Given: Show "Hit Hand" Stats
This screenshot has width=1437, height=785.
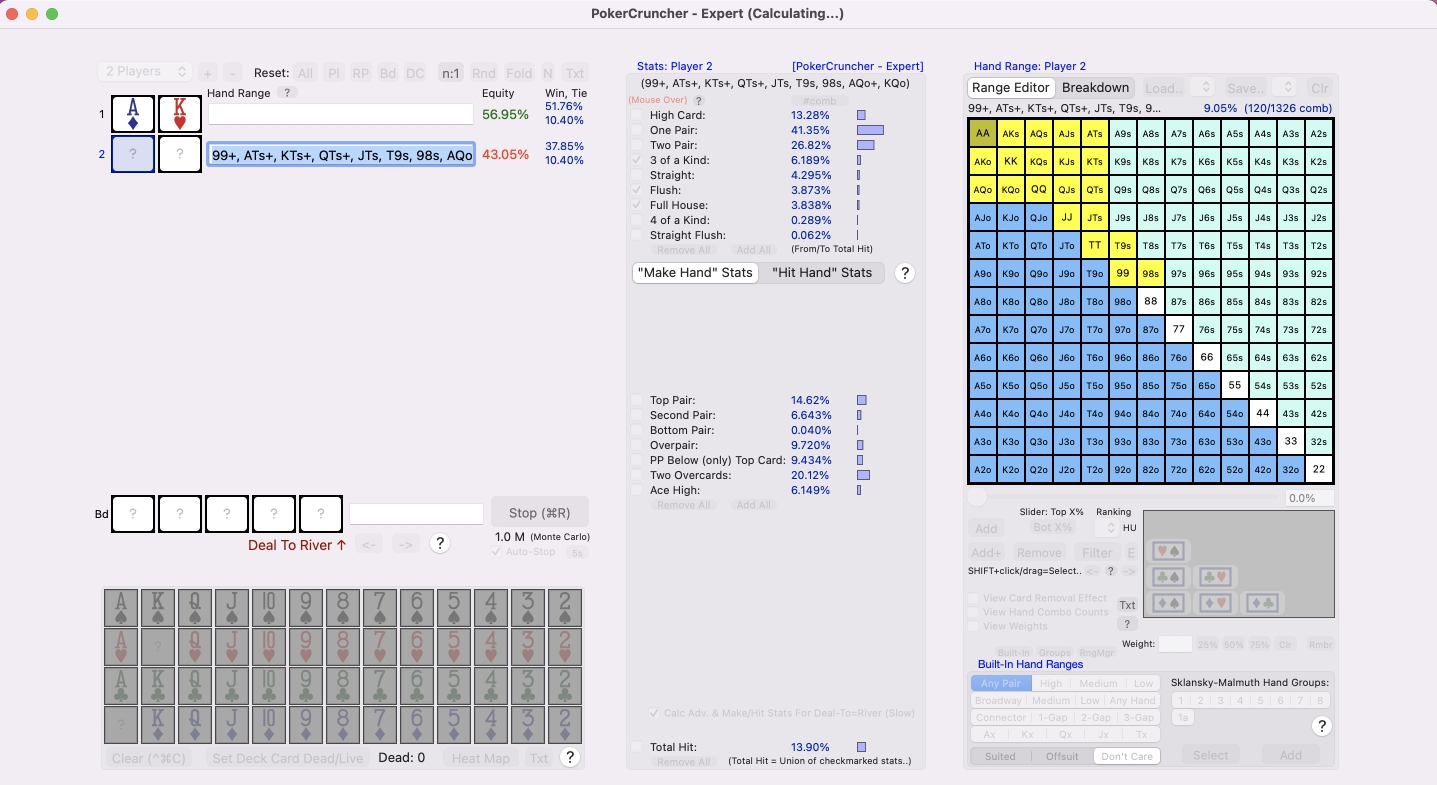Looking at the screenshot, I should click(822, 273).
